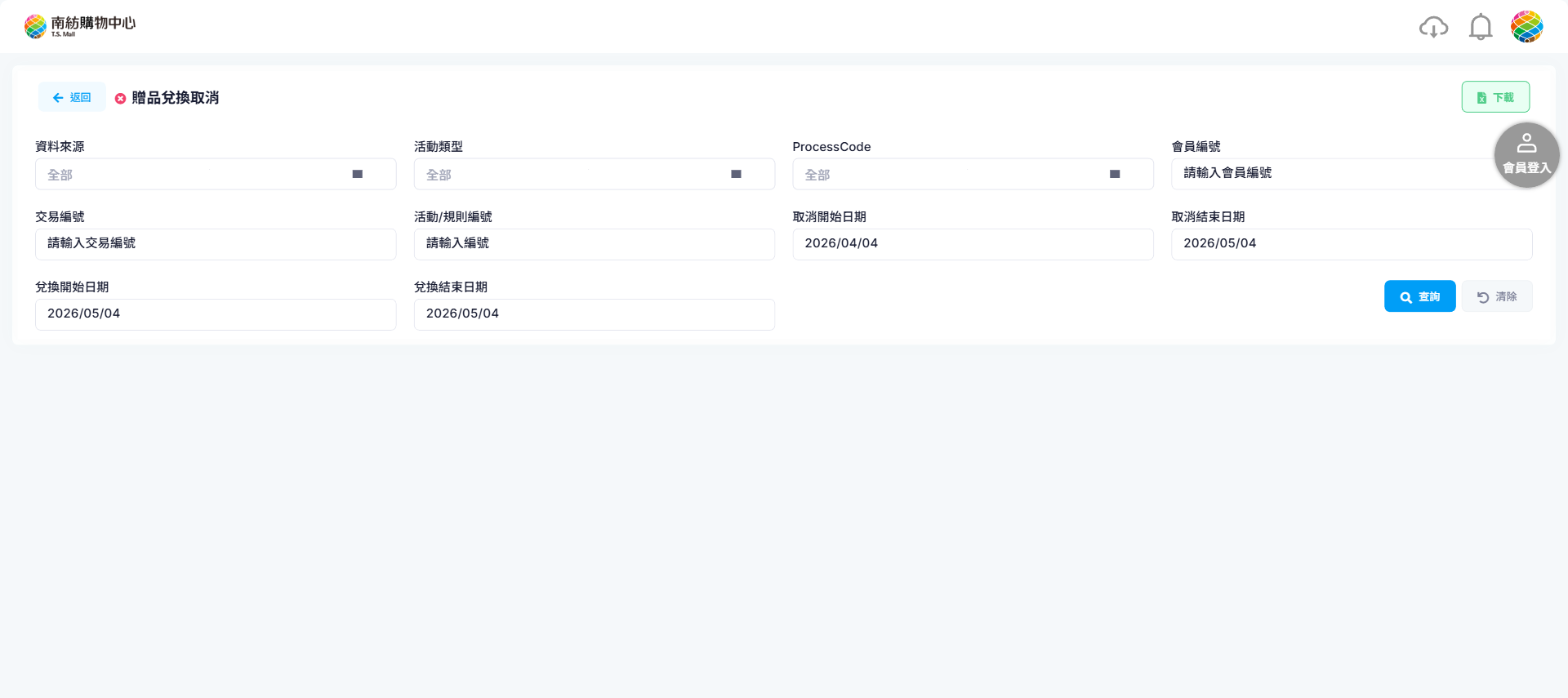Open the 兌換開始日期 date field

[x=216, y=314]
